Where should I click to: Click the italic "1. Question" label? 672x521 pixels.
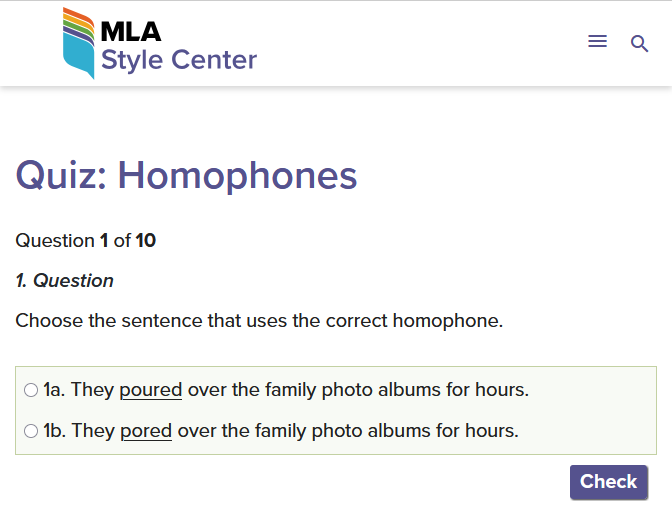65,281
